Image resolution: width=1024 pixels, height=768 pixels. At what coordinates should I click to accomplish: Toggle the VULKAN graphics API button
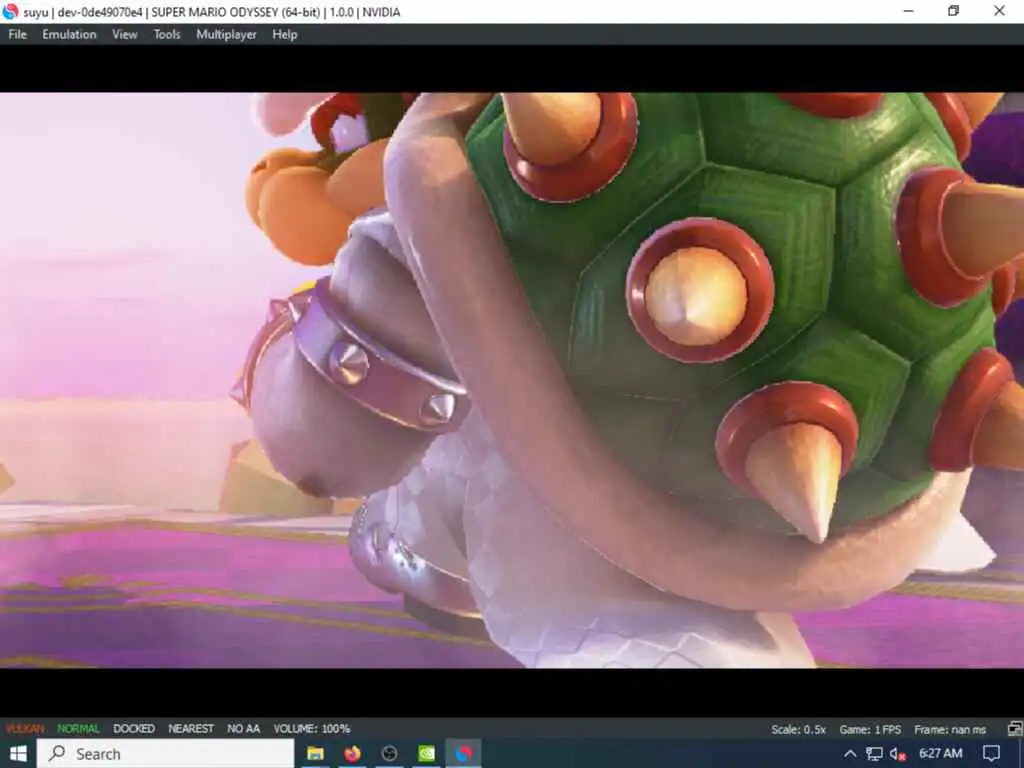tap(25, 728)
